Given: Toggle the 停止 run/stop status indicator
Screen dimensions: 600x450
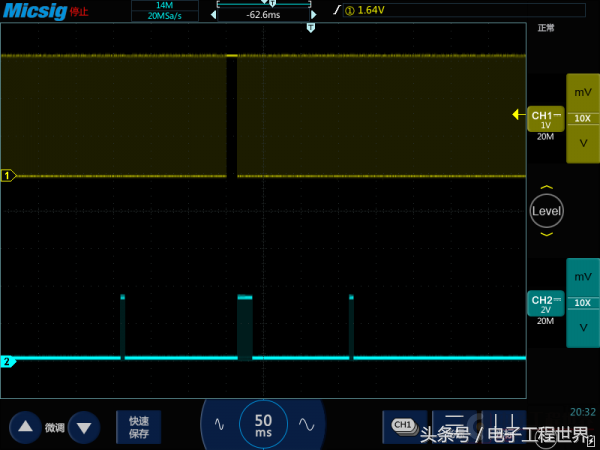Looking at the screenshot, I should coord(79,12).
